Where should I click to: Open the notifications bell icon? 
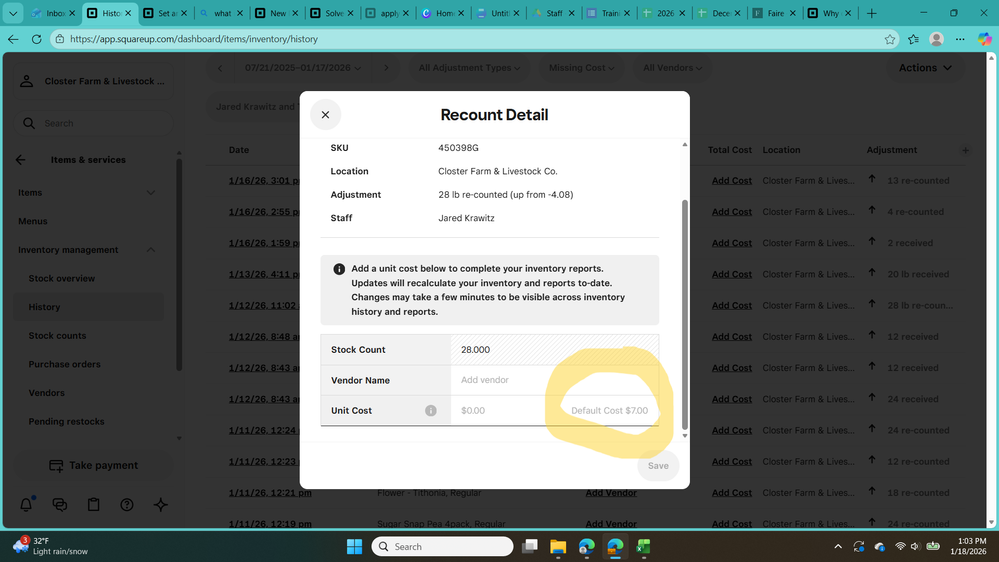click(26, 505)
